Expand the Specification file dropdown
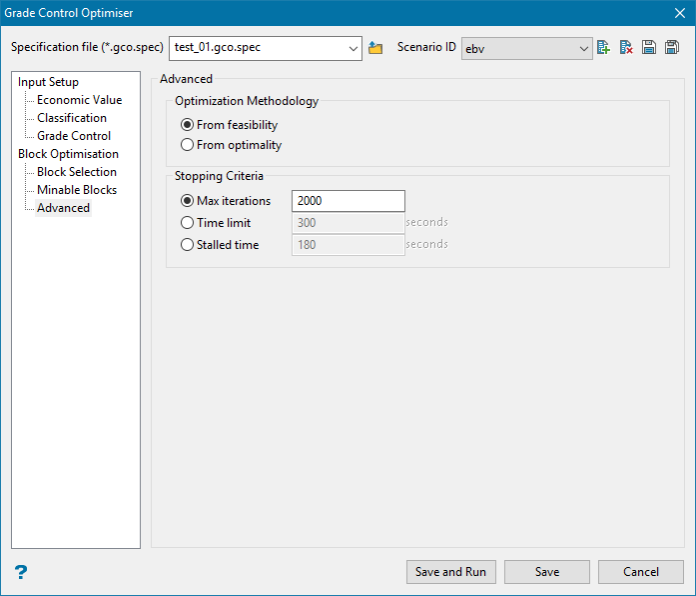Image resolution: width=696 pixels, height=596 pixels. pyautogui.click(x=353, y=48)
